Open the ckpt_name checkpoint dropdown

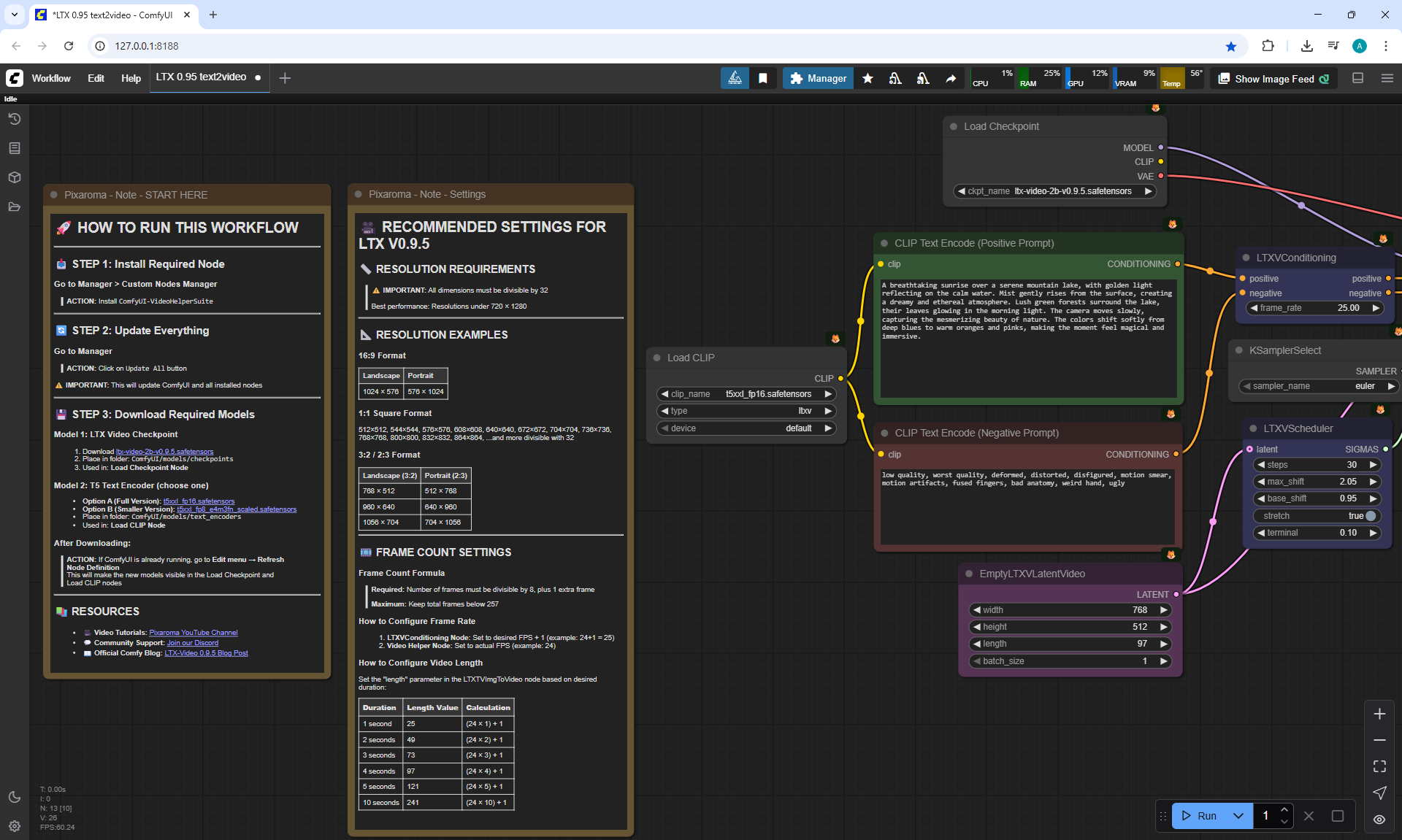(1057, 191)
